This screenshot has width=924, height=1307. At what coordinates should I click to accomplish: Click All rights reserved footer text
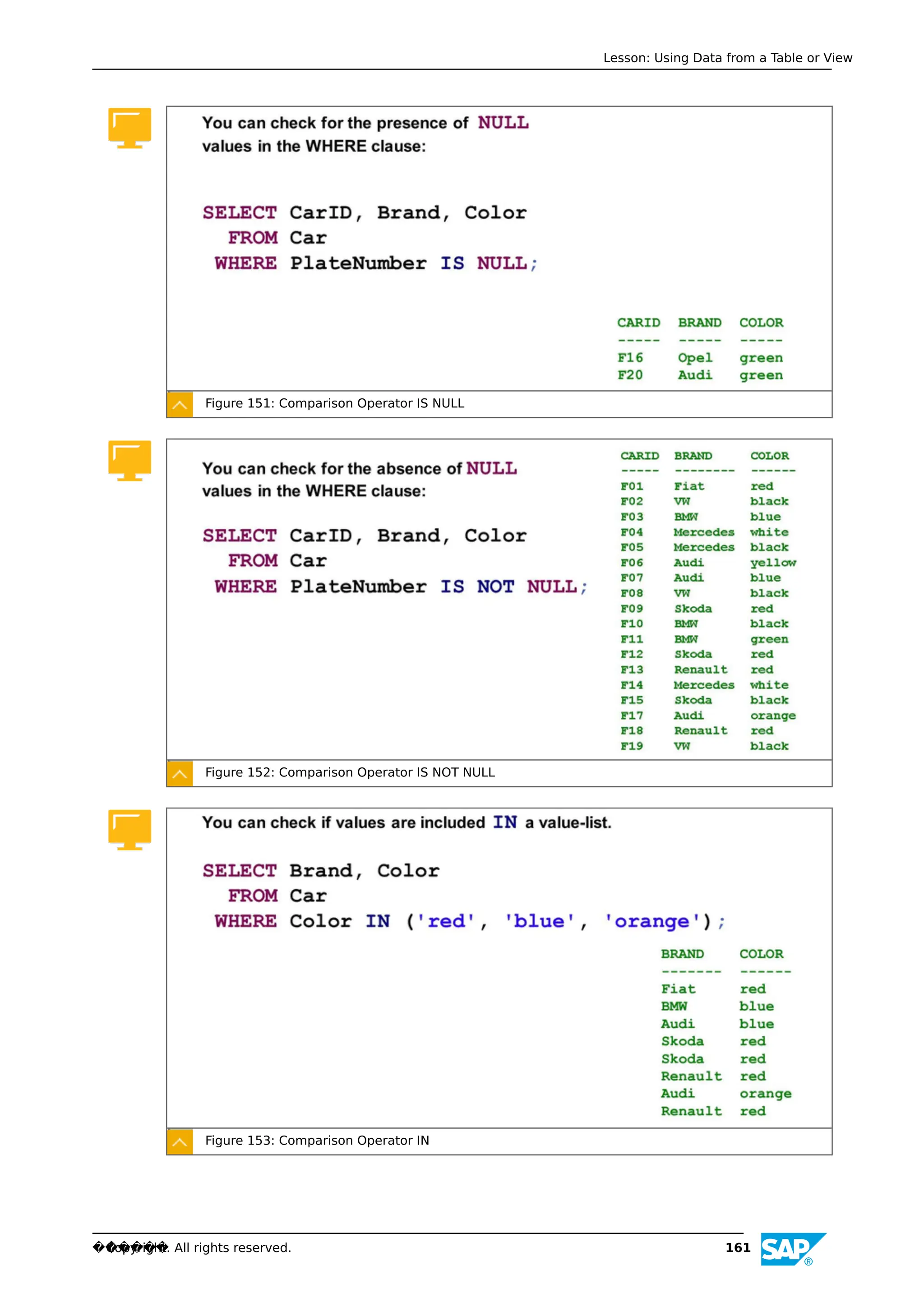click(232, 1248)
